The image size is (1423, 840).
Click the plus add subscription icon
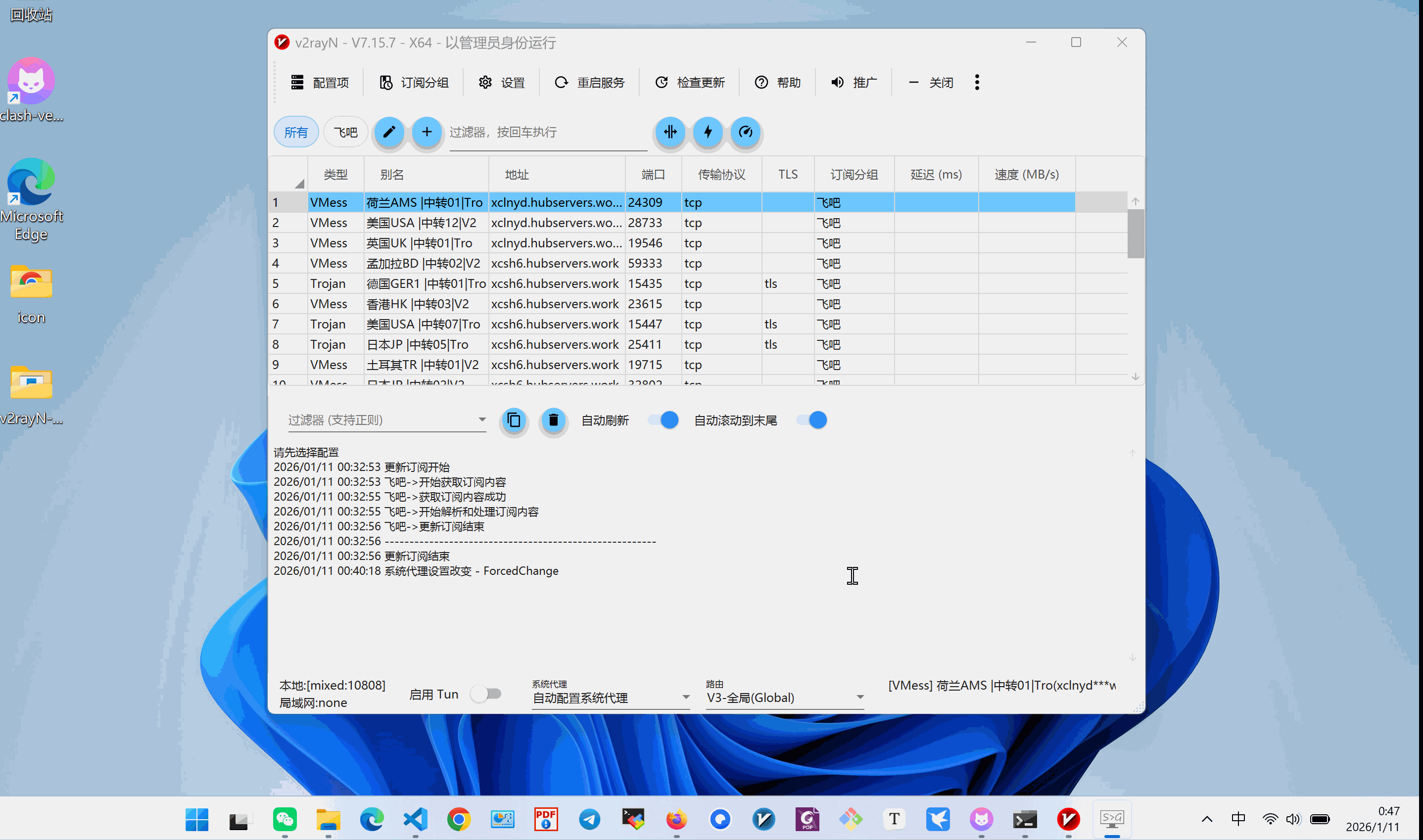427,132
